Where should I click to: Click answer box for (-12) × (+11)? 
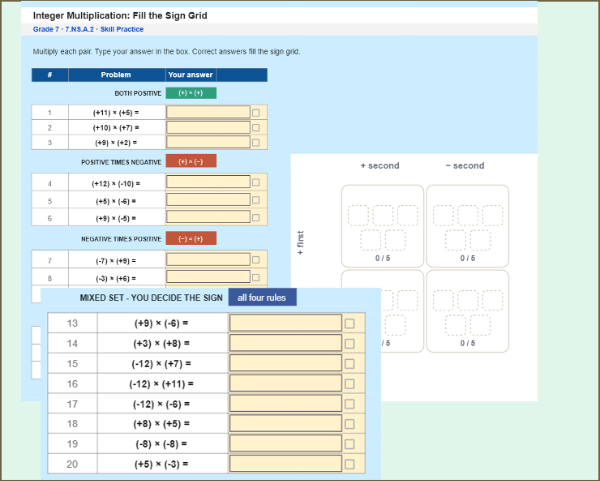tap(285, 383)
